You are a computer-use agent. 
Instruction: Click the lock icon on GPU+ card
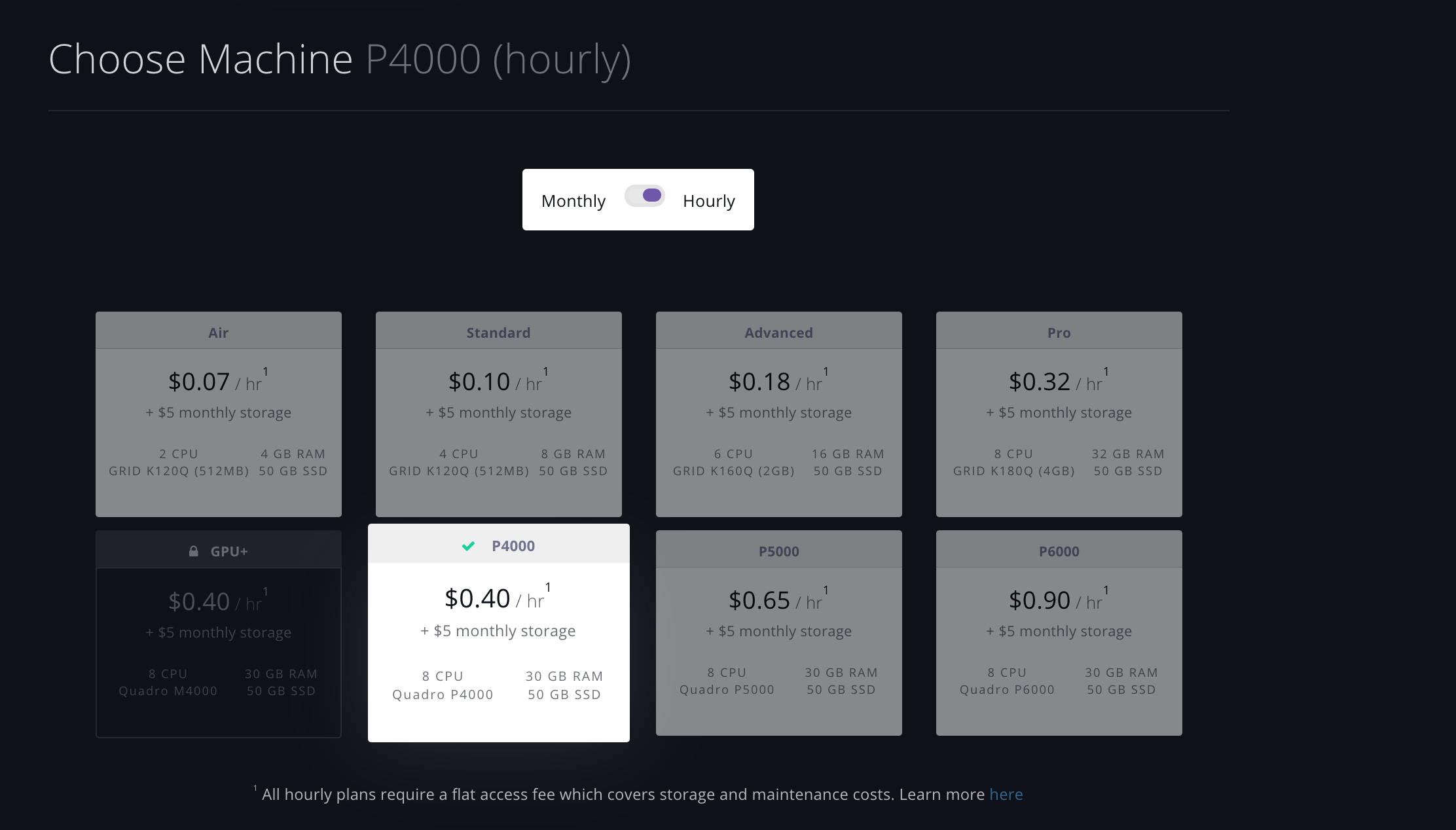point(194,551)
